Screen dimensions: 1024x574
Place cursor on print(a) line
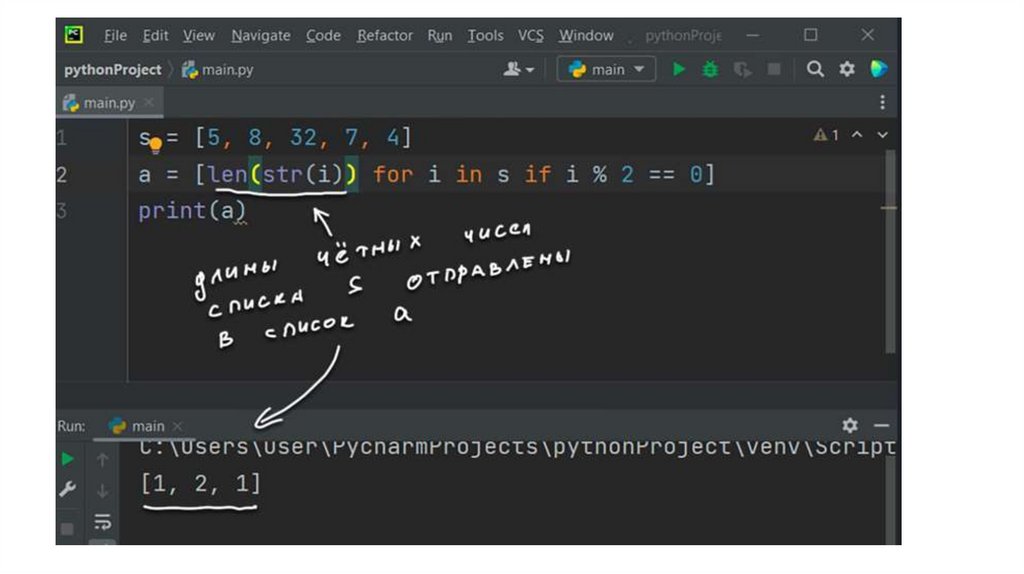click(x=192, y=211)
